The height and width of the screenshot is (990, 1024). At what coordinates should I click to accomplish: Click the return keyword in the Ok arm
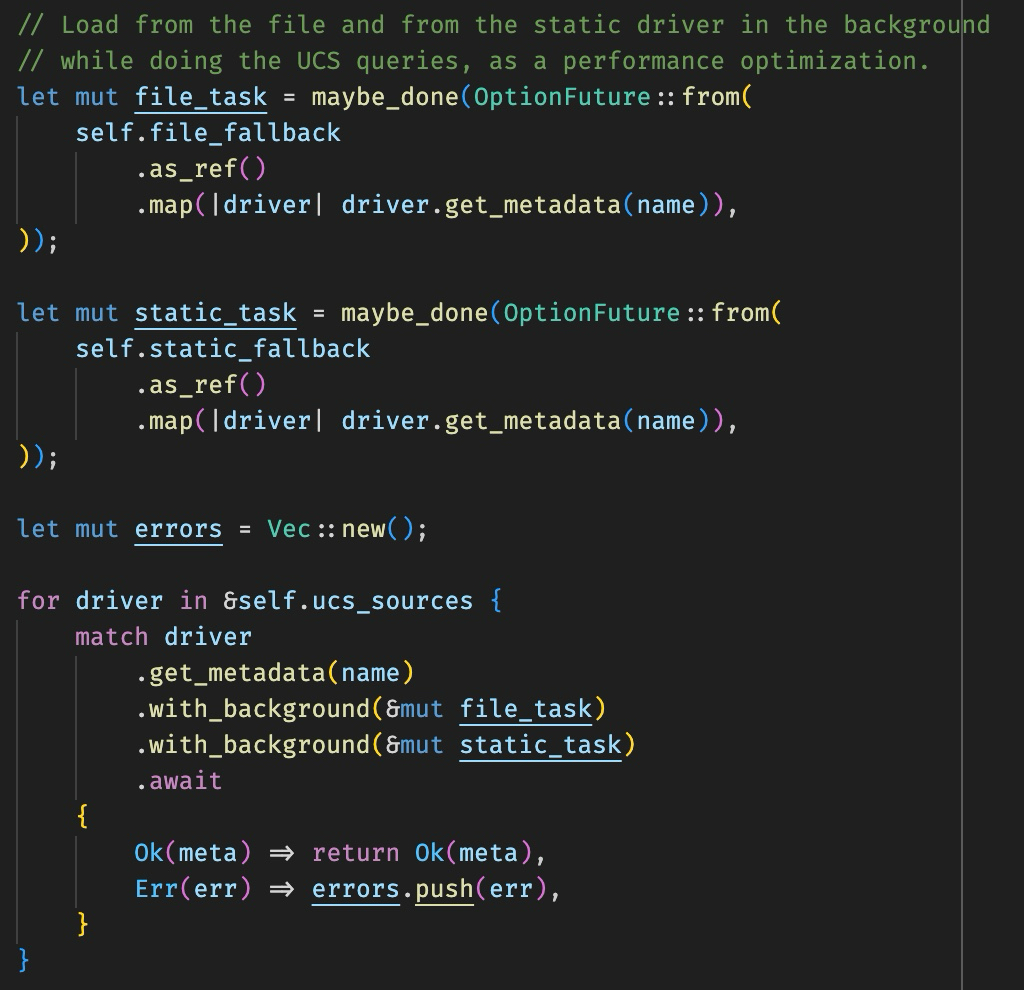[355, 853]
